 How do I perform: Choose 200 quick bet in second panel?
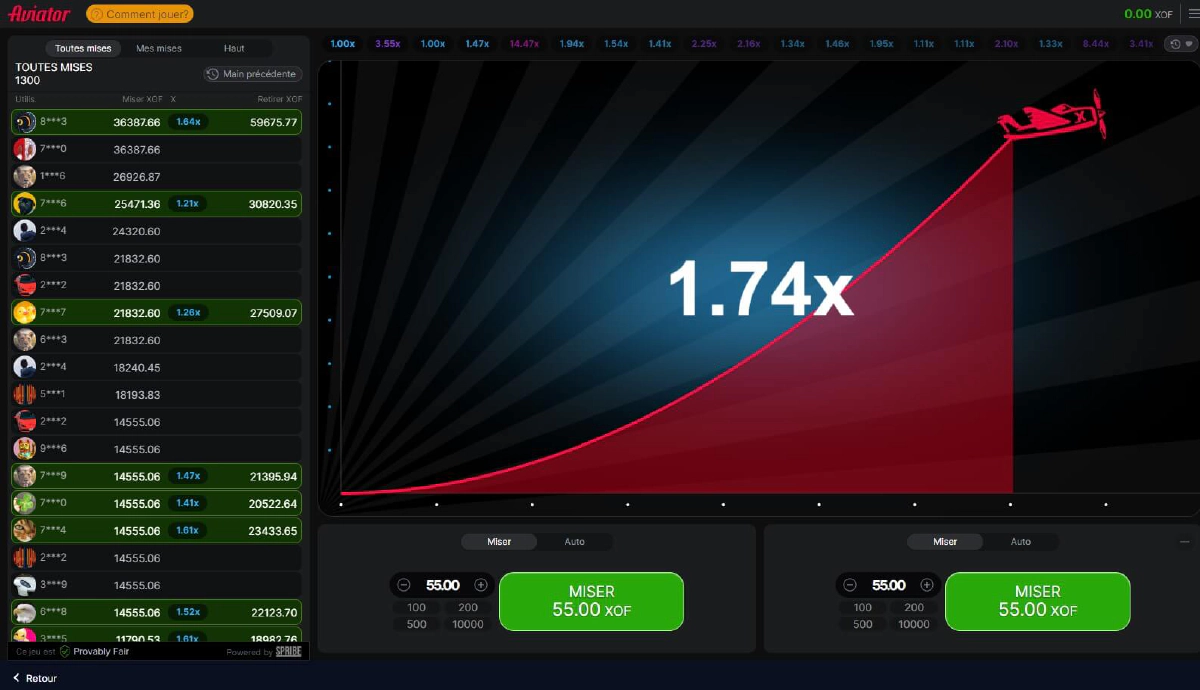point(914,607)
